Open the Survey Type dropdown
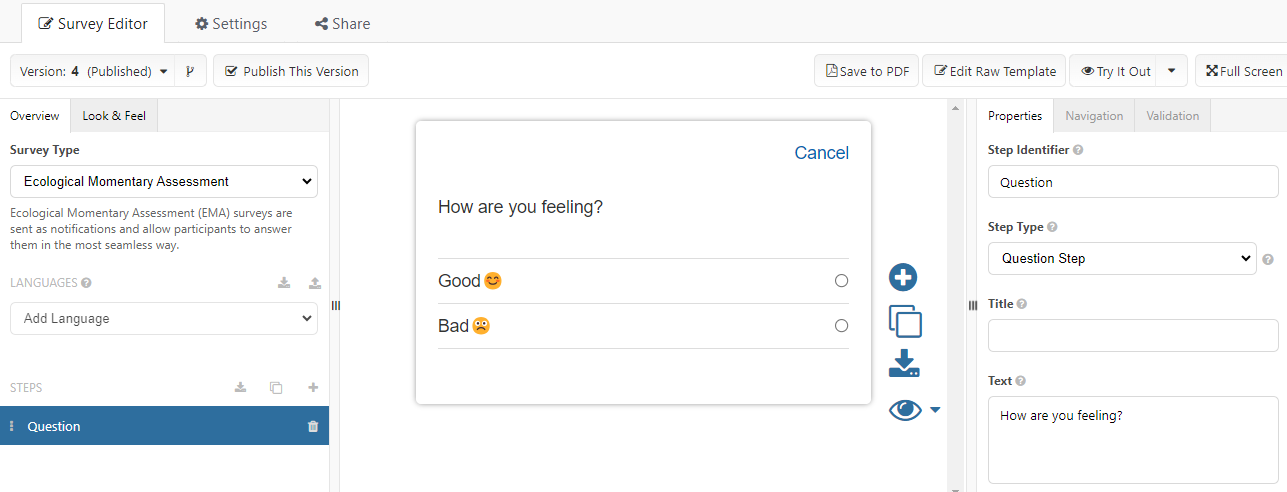The height and width of the screenshot is (492, 1287). point(164,182)
